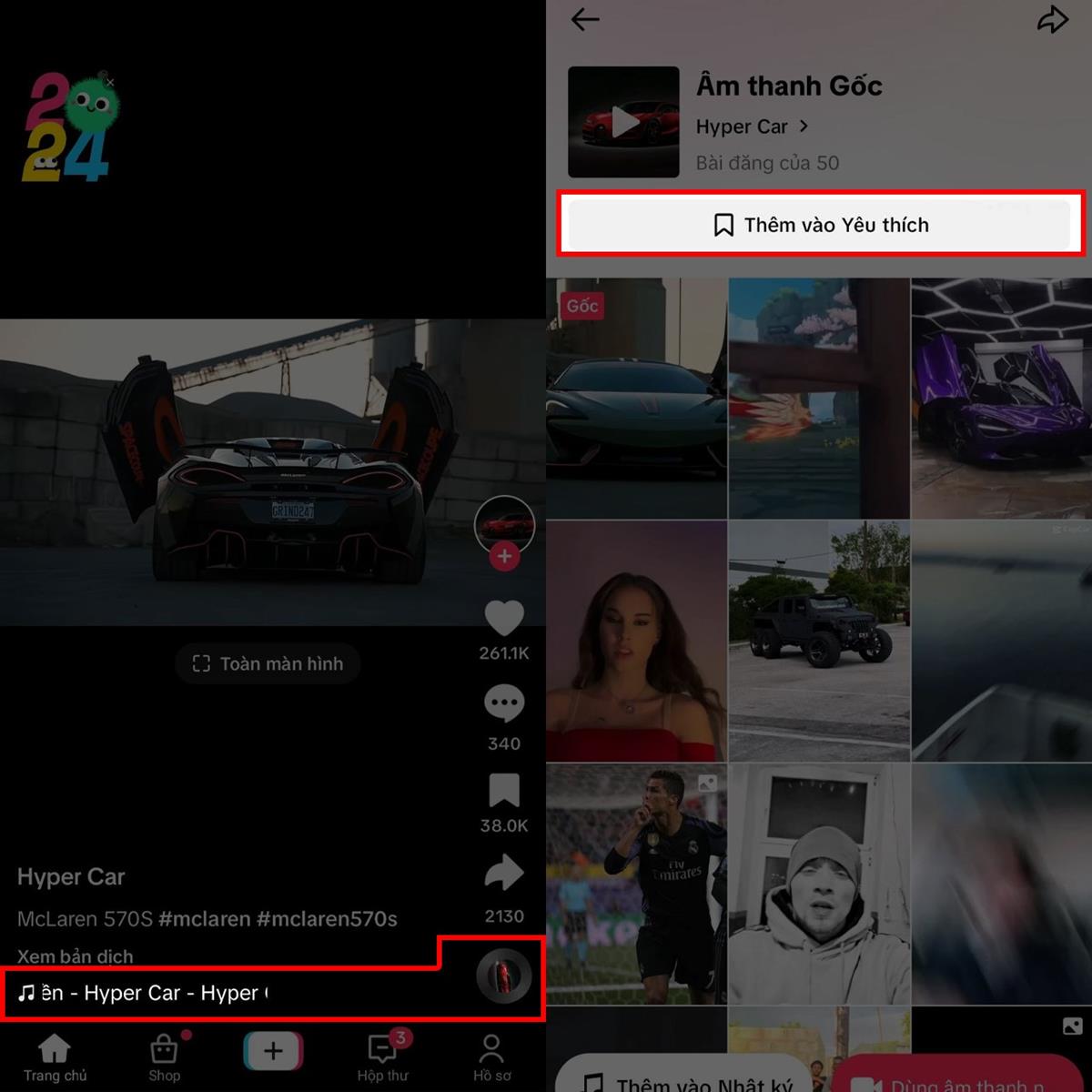Viewport: 1092px width, 1092px height.
Task: Play the Âm thanh Gốc sound preview
Action: pyautogui.click(x=623, y=122)
